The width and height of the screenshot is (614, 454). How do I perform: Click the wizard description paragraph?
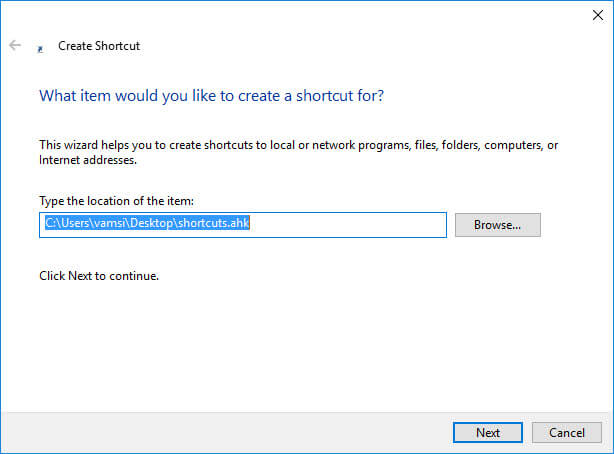pos(298,152)
